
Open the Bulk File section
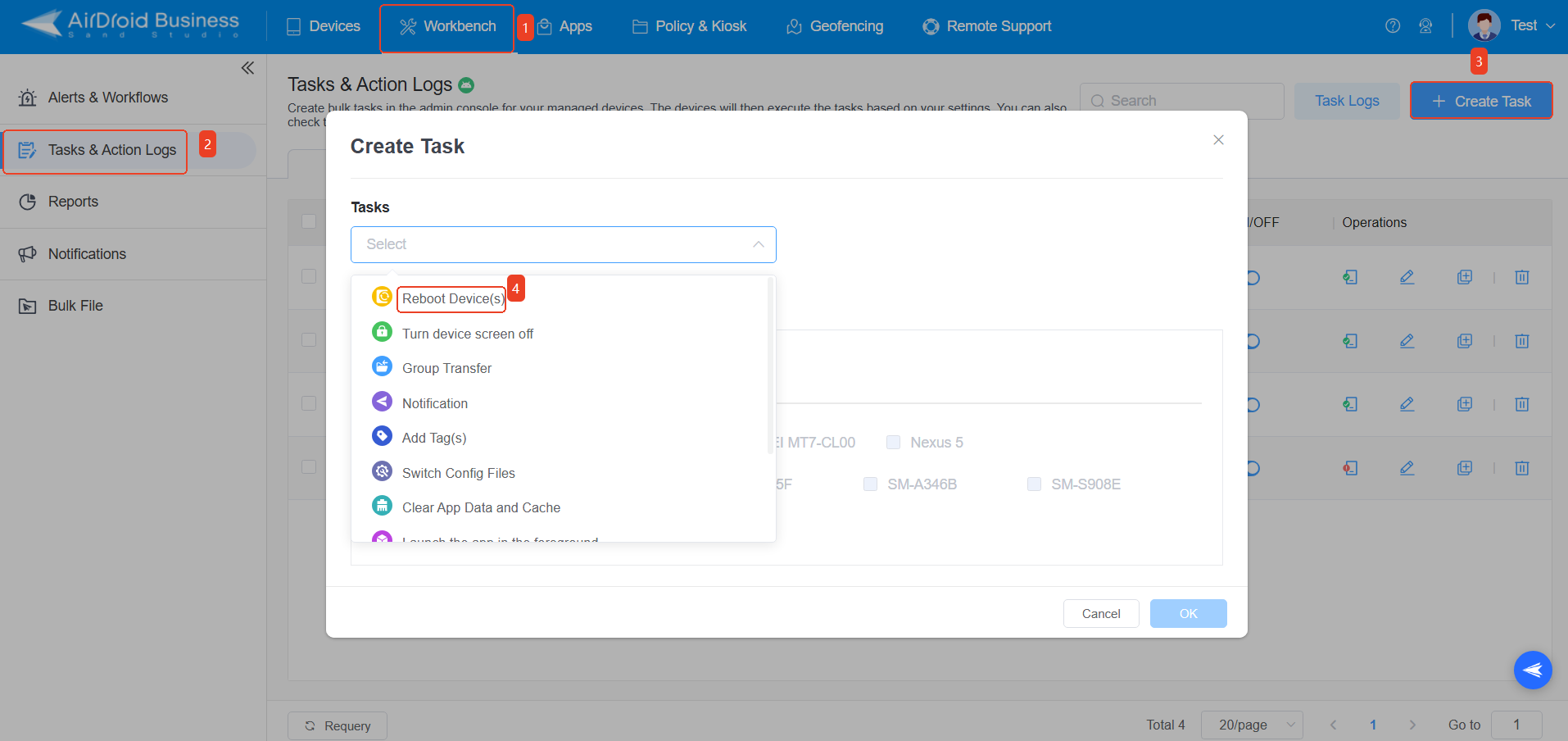point(74,305)
